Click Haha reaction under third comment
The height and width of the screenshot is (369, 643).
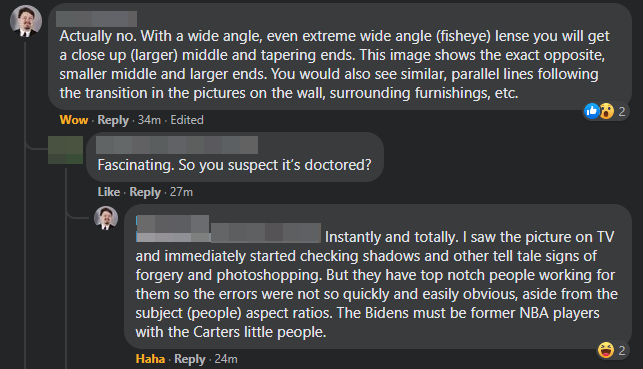(x=150, y=359)
